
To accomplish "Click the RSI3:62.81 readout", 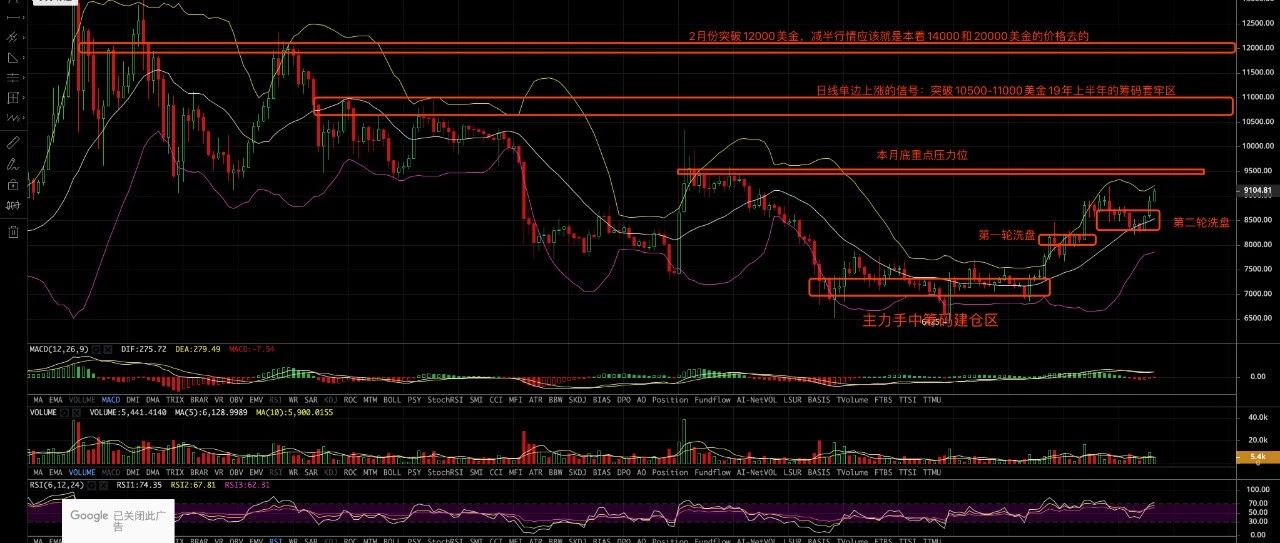I will coord(247,485).
